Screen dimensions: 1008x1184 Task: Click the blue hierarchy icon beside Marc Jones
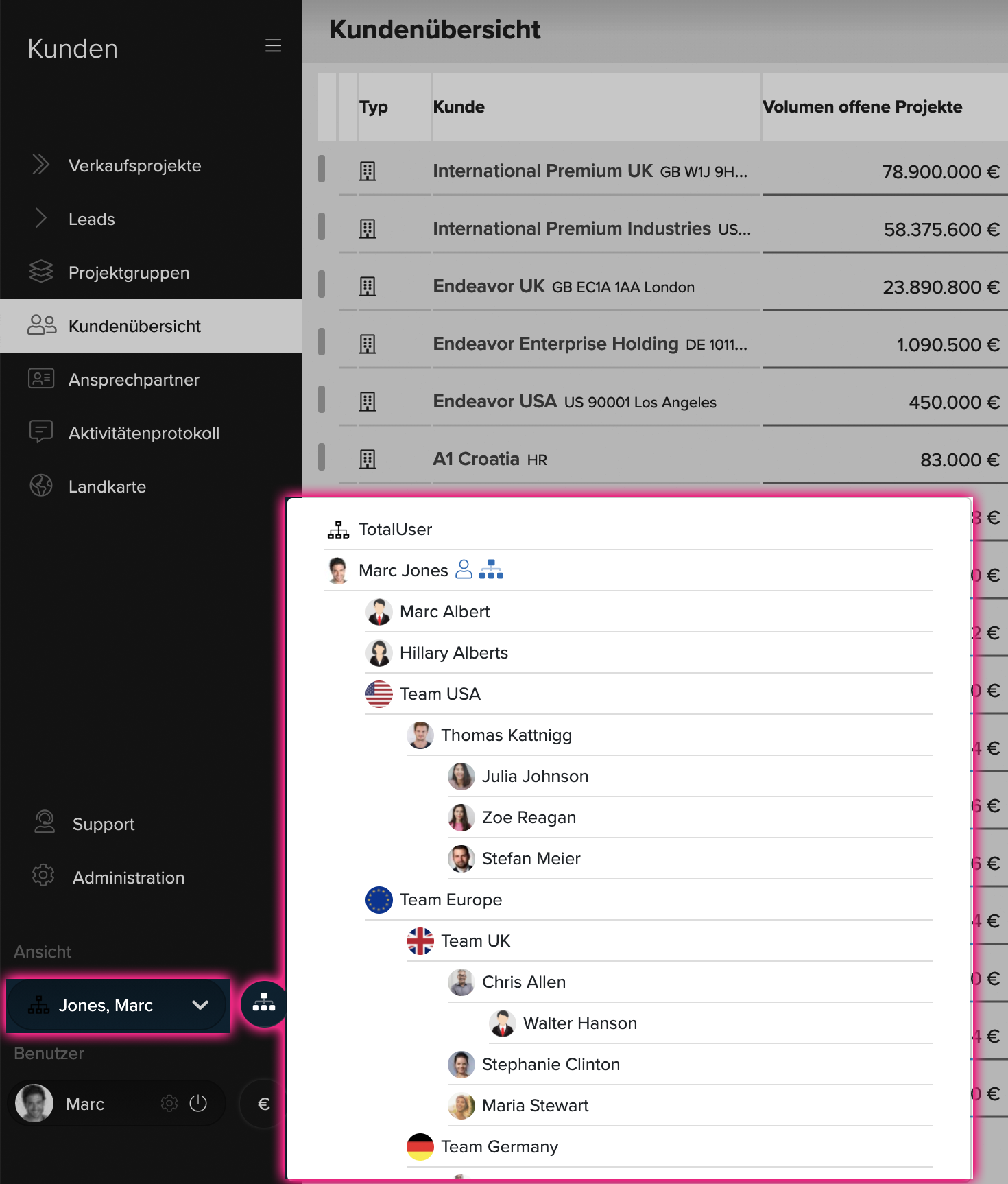point(491,569)
